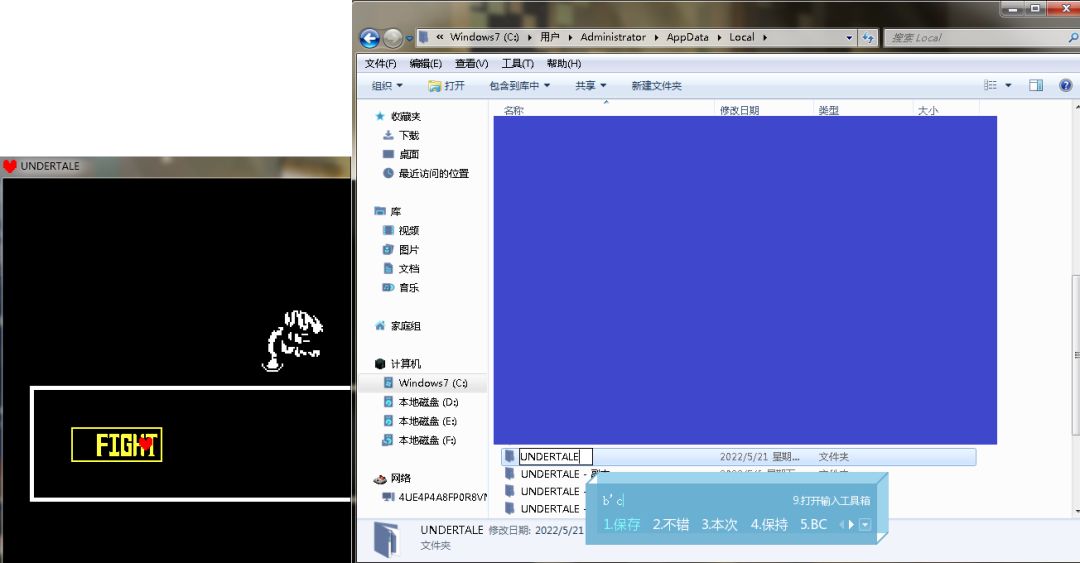1080x563 pixels.
Task: Open the 编辑(E) menu
Action: point(425,63)
